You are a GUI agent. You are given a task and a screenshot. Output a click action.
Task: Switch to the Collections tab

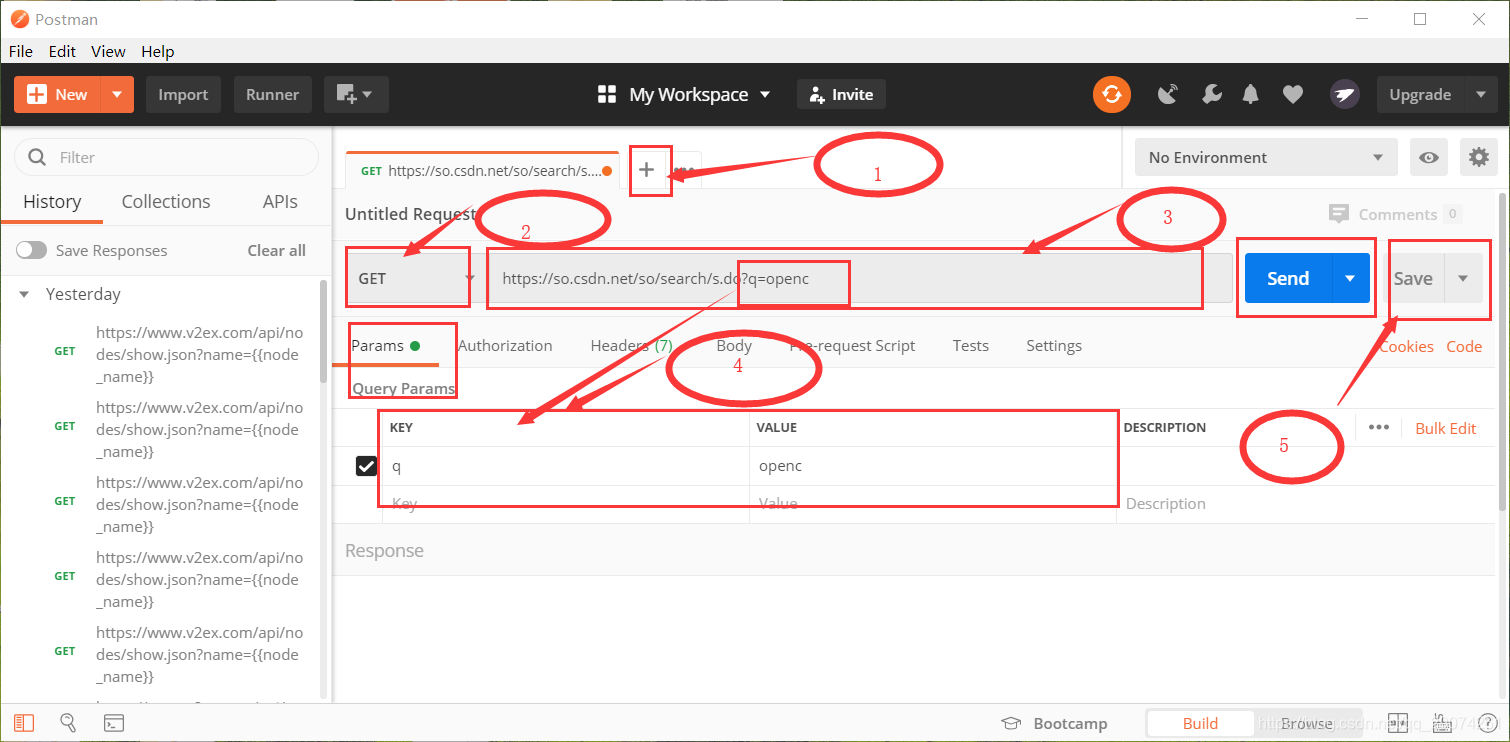[166, 202]
